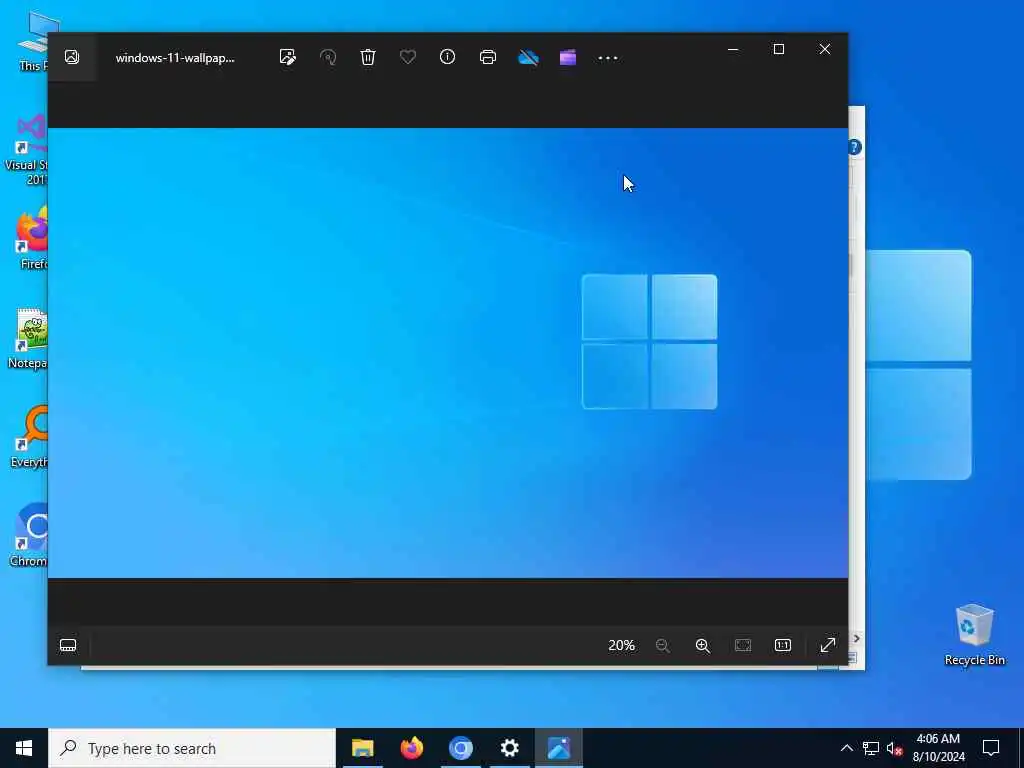Image resolution: width=1024 pixels, height=768 pixels.
Task: View actual size with the 1:1 icon
Action: click(x=782, y=645)
